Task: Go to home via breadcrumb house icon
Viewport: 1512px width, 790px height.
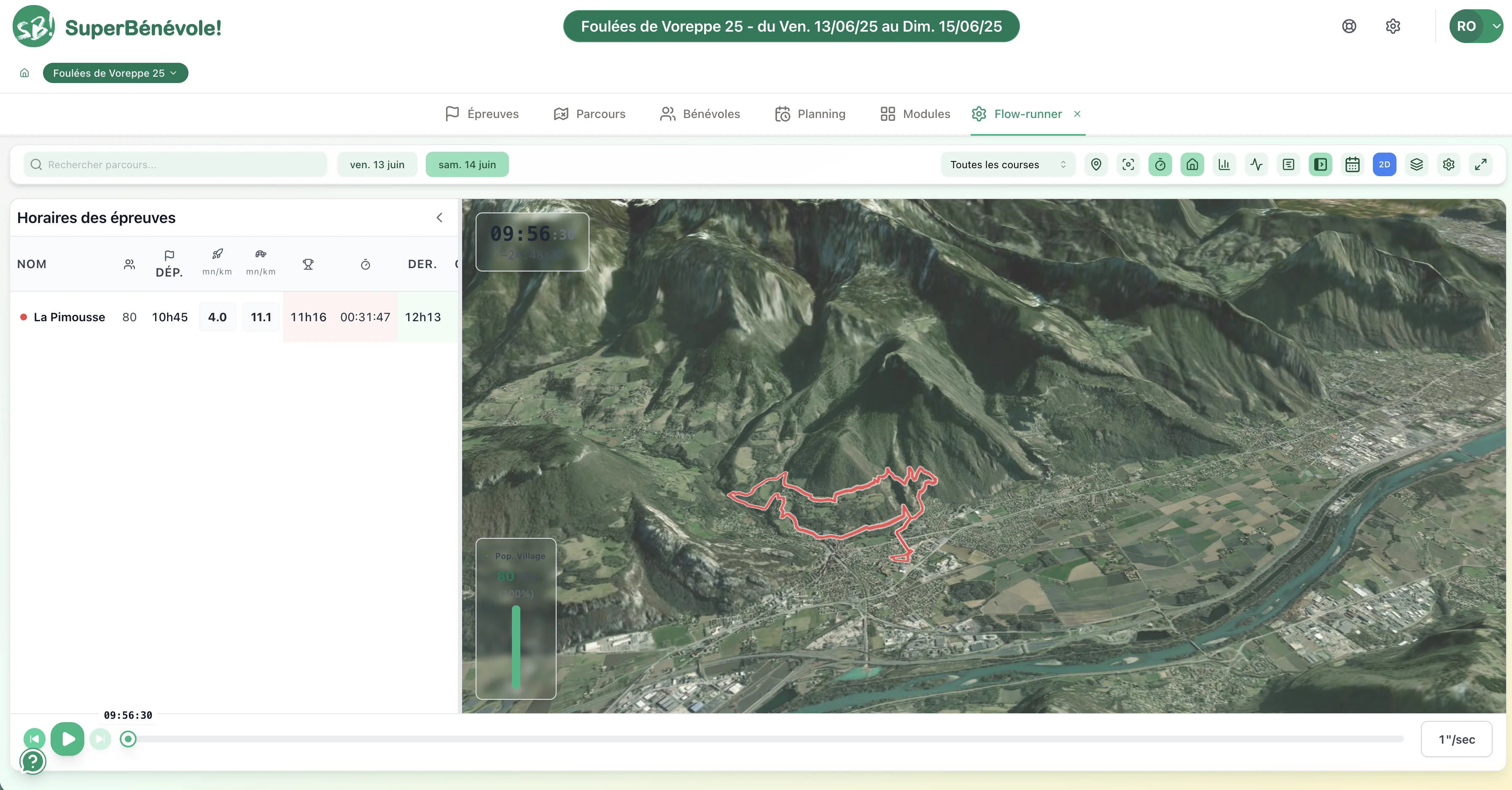Action: pos(24,73)
